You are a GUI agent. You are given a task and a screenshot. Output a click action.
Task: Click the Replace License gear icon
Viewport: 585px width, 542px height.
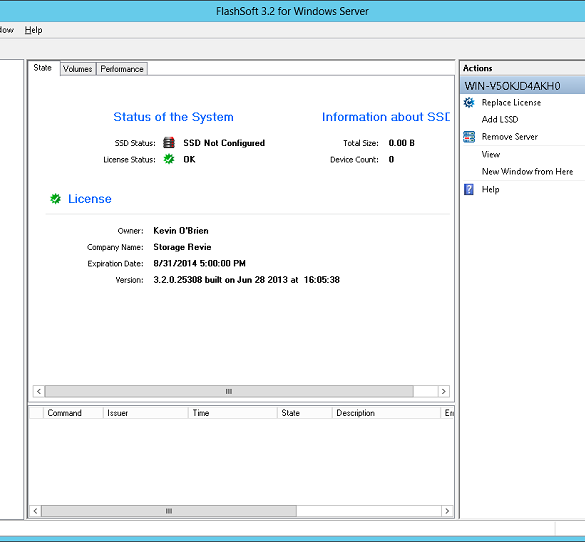click(469, 103)
